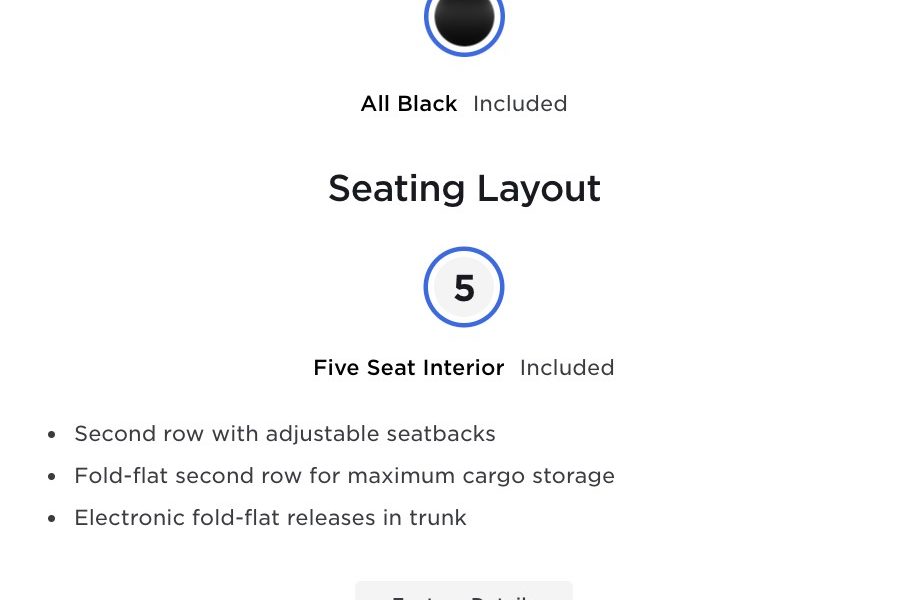
Task: Click the Seating Layout heading
Action: [464, 189]
